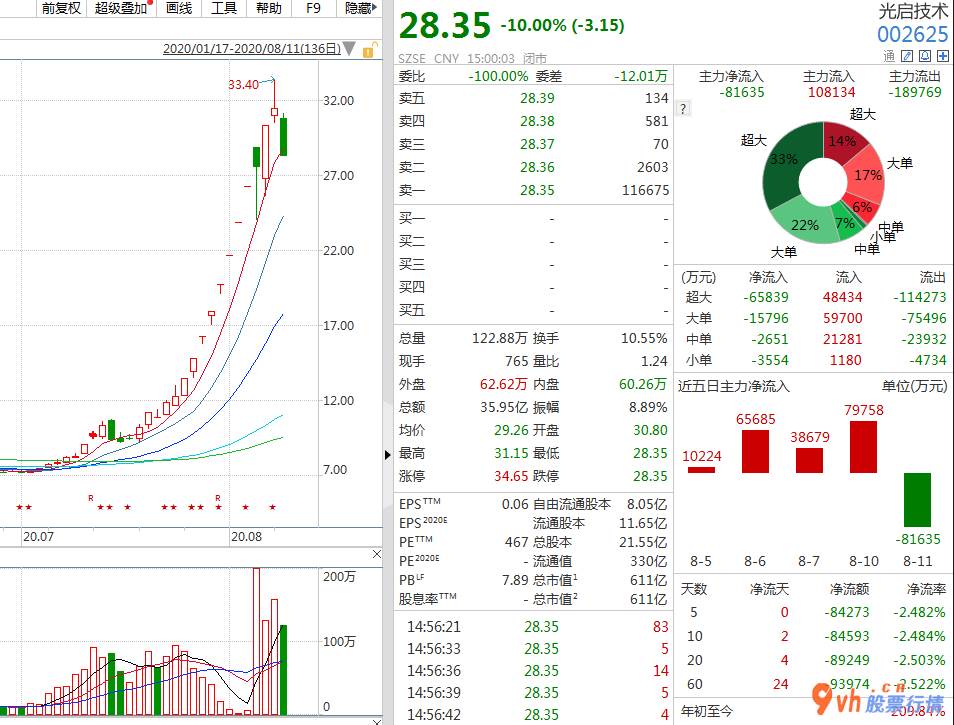Open the 超级叠加 overlay menu
Image resolution: width=954 pixels, height=725 pixels.
click(x=121, y=8)
